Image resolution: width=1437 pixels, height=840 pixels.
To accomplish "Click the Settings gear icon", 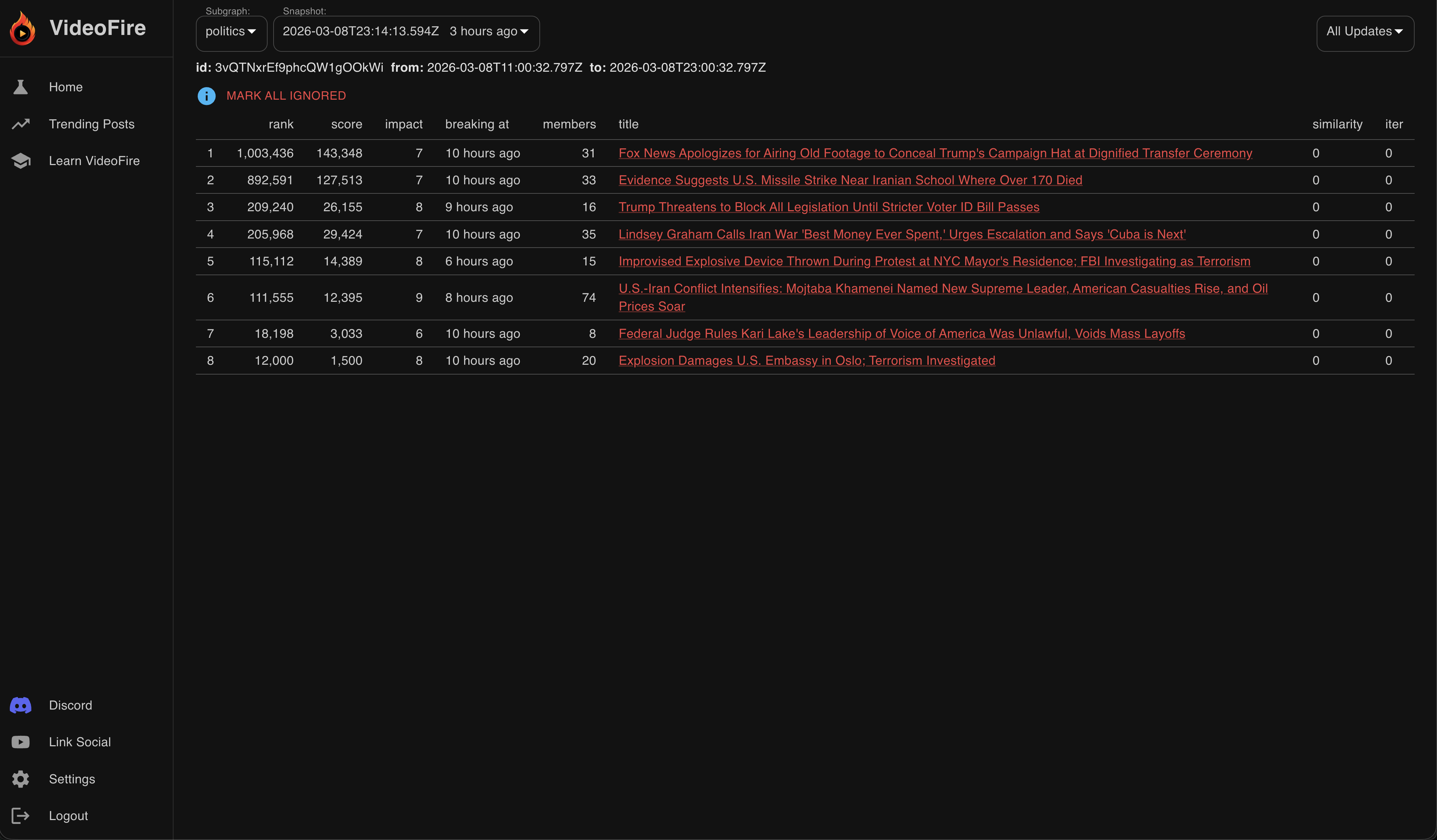I will pyautogui.click(x=21, y=779).
